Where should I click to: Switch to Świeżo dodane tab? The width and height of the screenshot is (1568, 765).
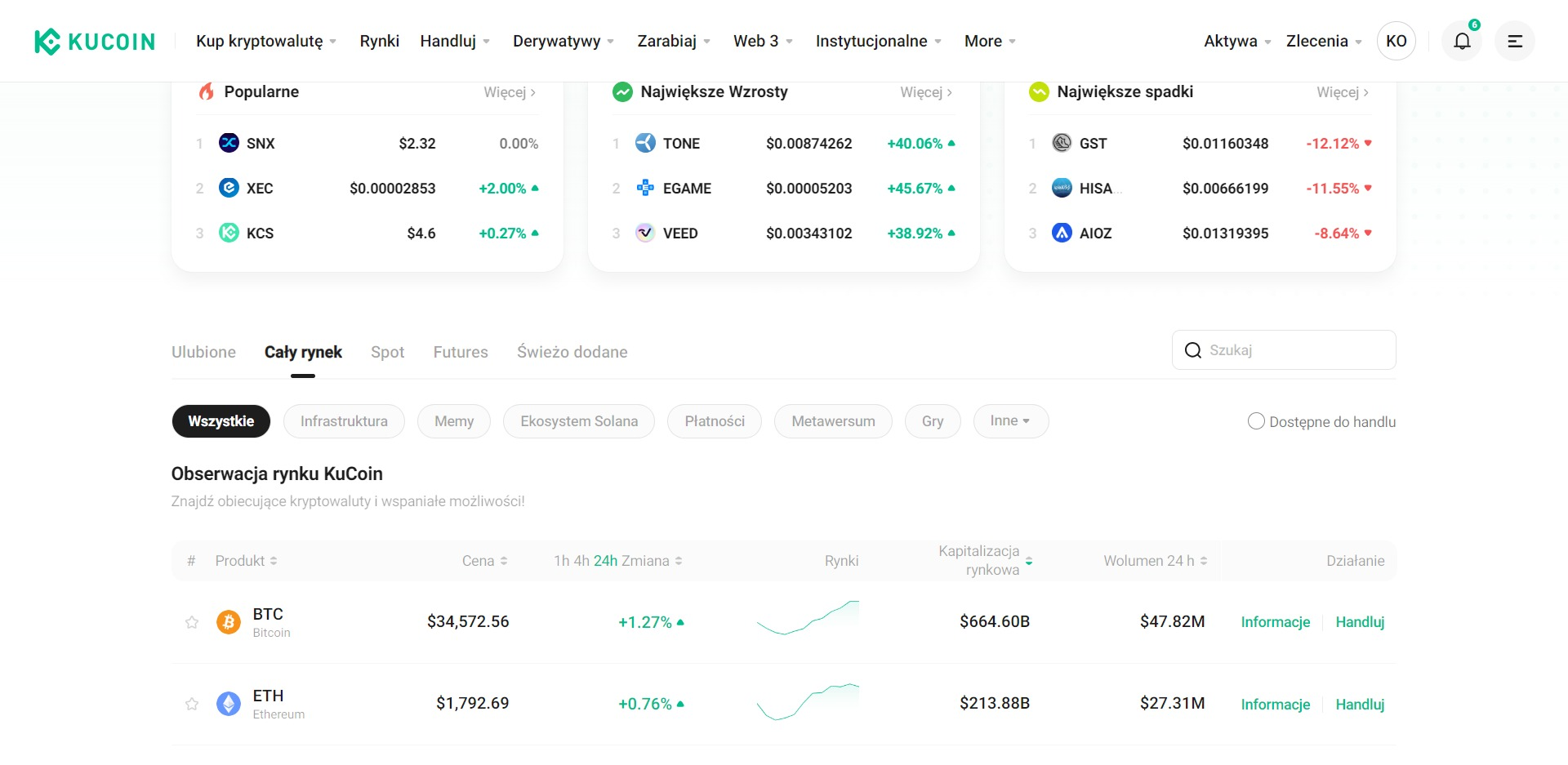pyautogui.click(x=572, y=352)
